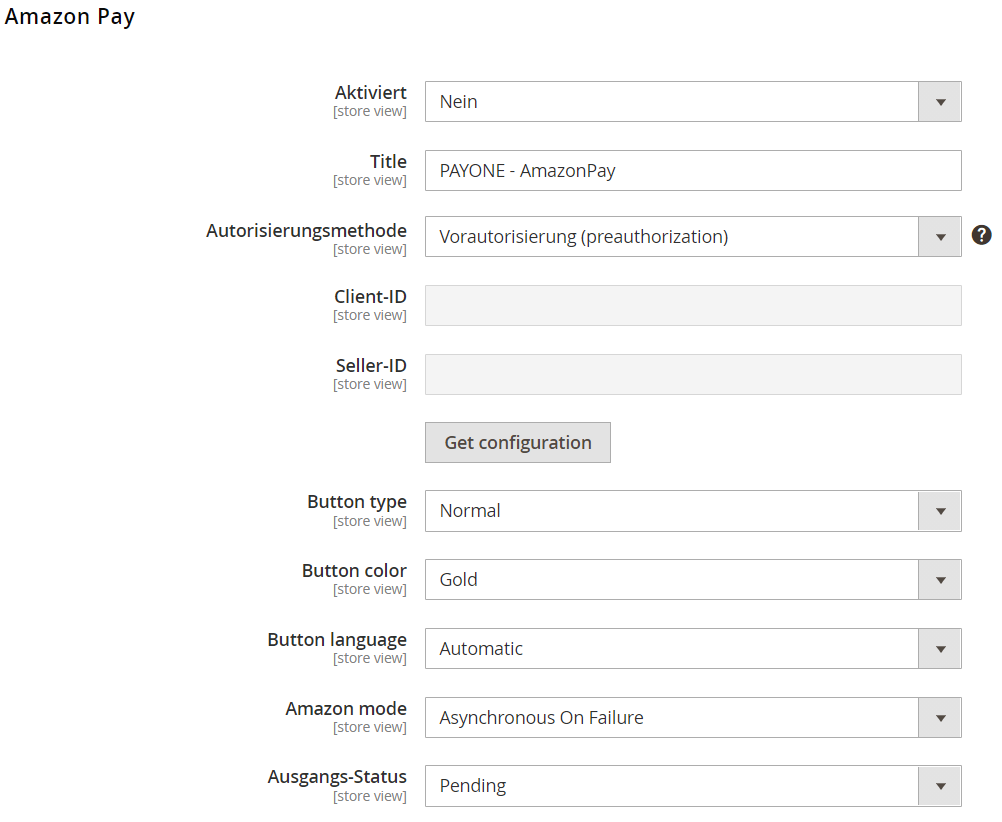Image resolution: width=1002 pixels, height=822 pixels.
Task: Click the Button type field label
Action: 357,502
